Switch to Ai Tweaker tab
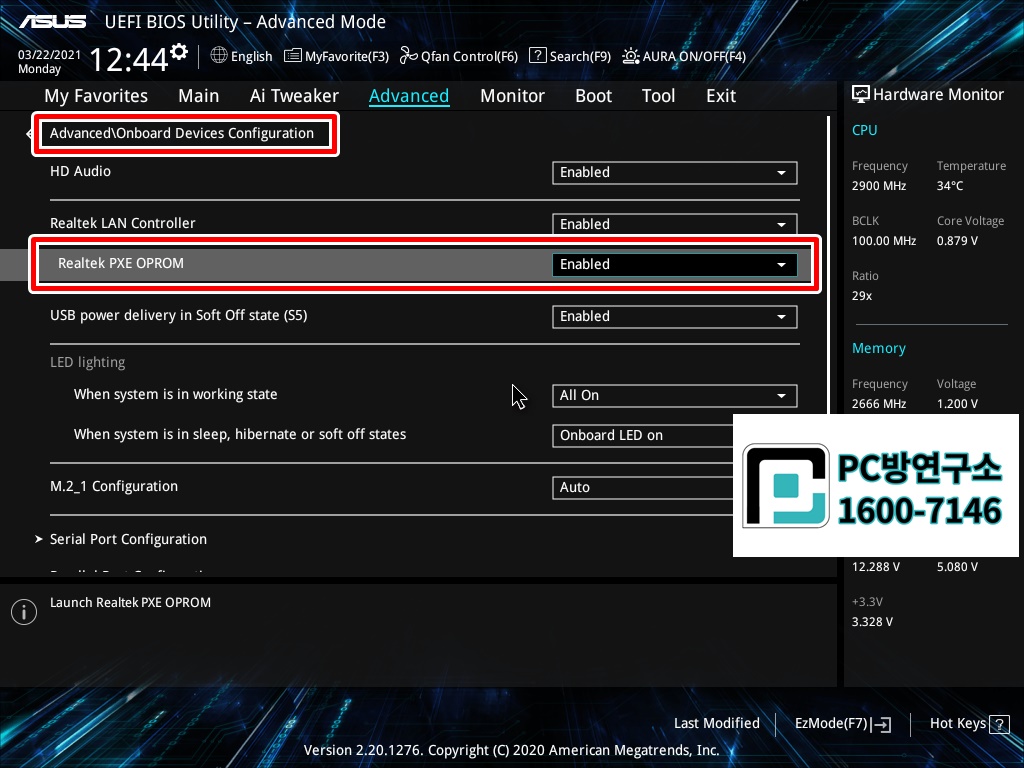The height and width of the screenshot is (768, 1024). pyautogui.click(x=294, y=96)
